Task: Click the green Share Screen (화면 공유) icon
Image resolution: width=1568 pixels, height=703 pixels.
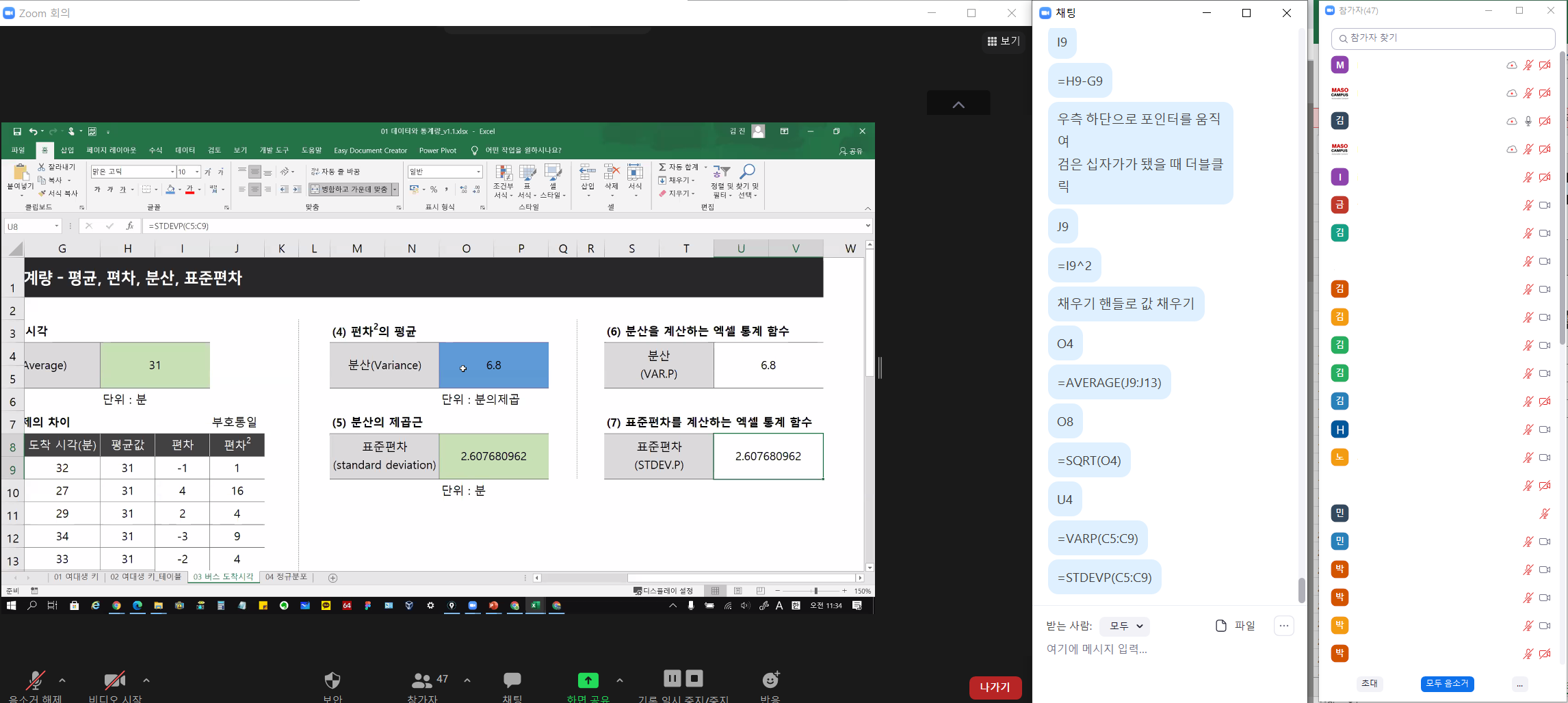Action: (588, 680)
